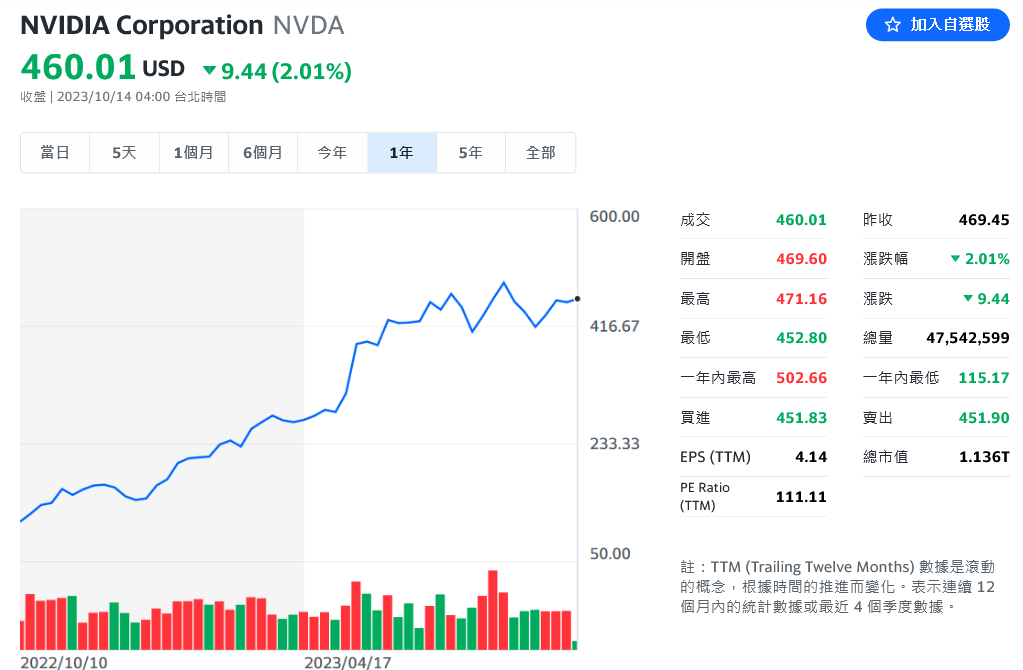
Task: Click the EPS (TTM) label
Action: point(715,457)
